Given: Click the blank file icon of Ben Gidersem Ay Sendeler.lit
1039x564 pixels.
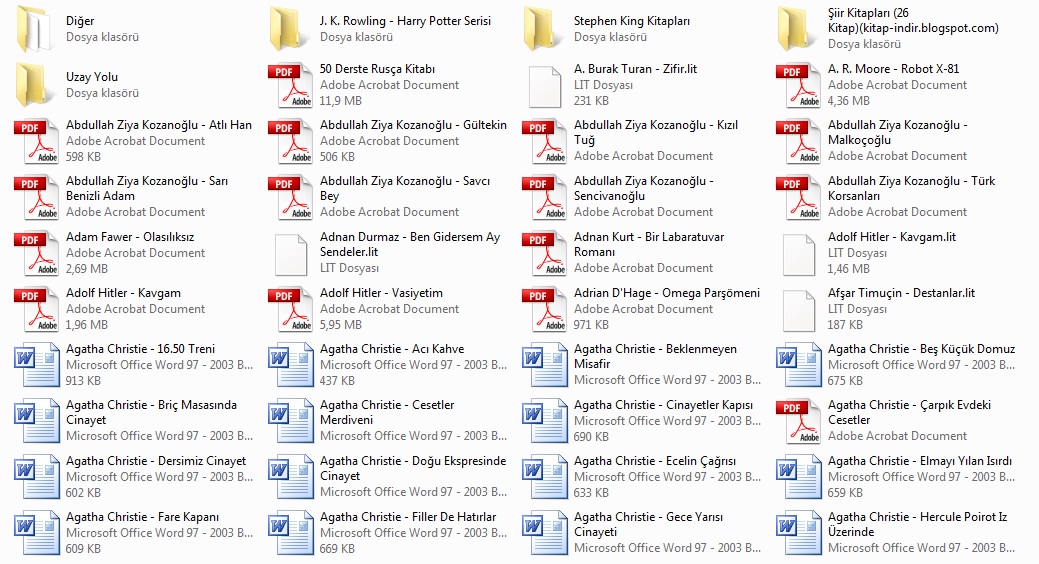Looking at the screenshot, I should [291, 254].
